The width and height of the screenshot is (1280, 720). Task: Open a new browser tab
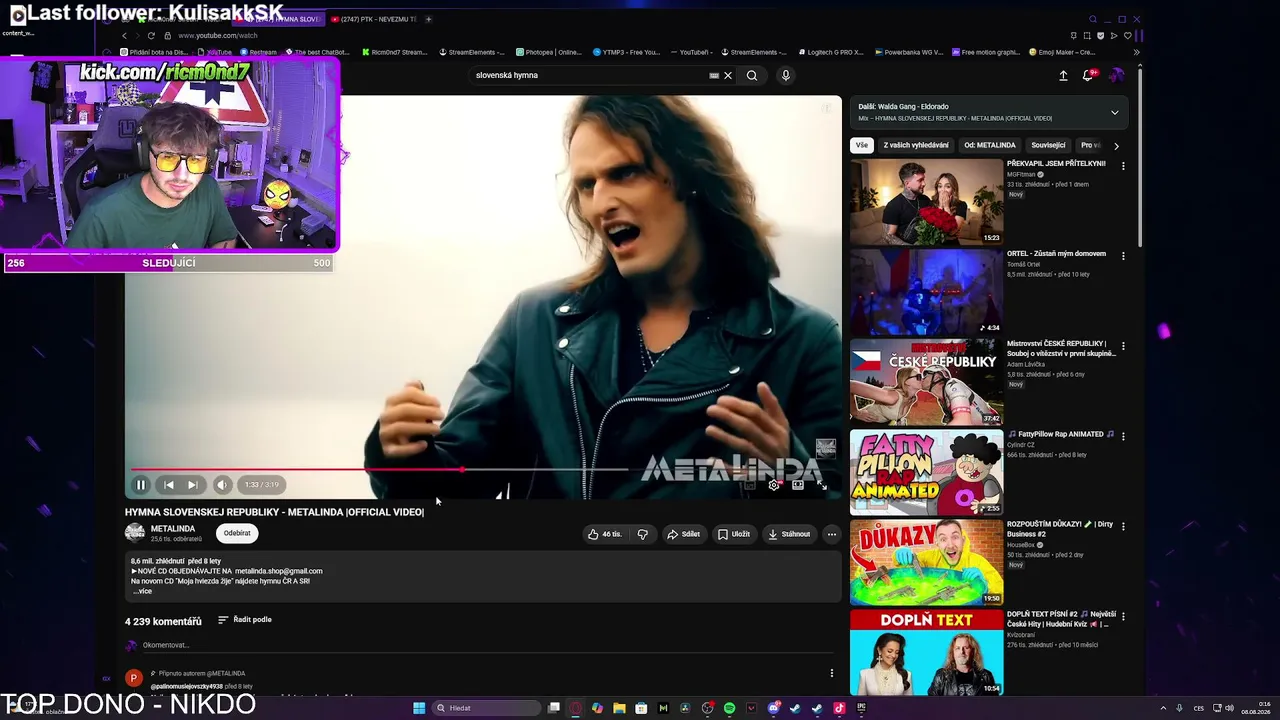tap(428, 19)
